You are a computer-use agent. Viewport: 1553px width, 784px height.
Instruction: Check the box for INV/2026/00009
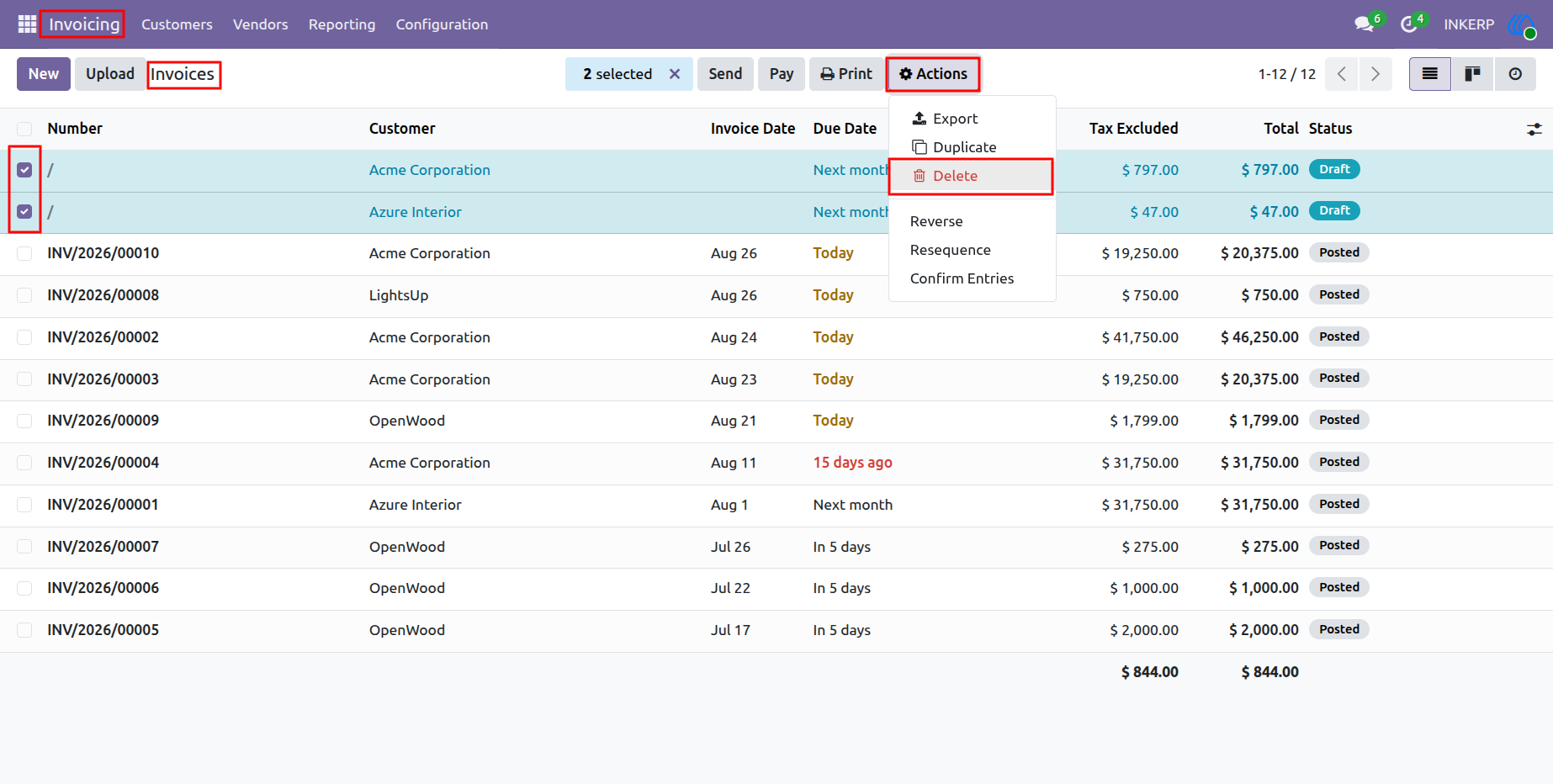pyautogui.click(x=24, y=421)
